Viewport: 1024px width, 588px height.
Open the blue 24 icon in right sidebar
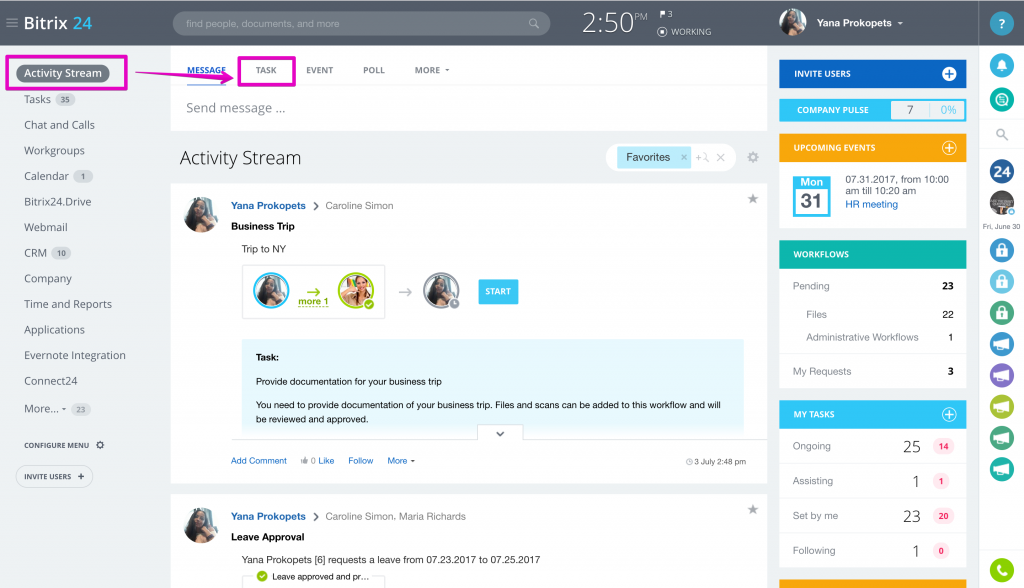coord(1001,172)
